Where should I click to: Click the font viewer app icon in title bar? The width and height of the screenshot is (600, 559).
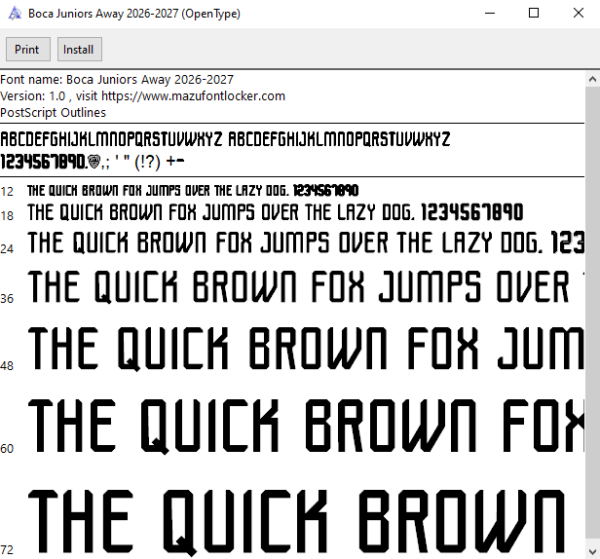[15, 13]
